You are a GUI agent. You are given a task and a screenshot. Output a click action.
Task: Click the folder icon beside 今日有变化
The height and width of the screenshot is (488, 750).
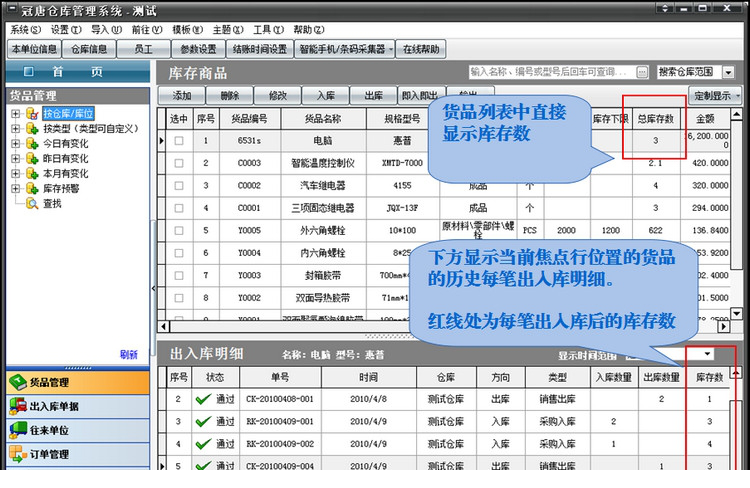tap(32, 144)
